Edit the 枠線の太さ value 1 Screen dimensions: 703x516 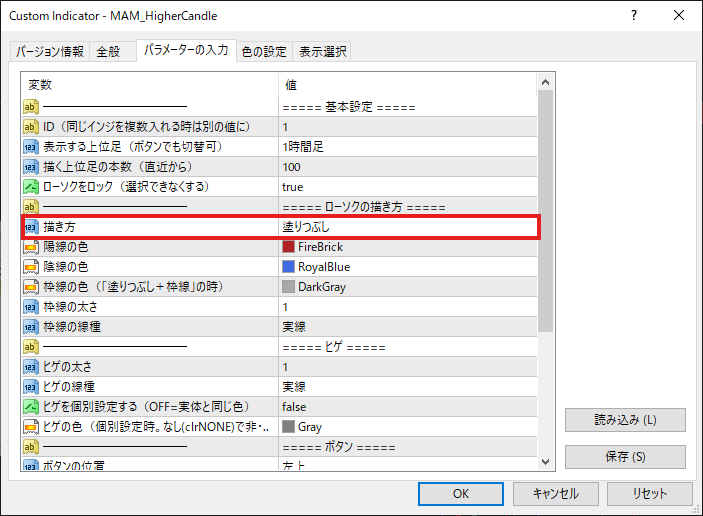coord(407,307)
